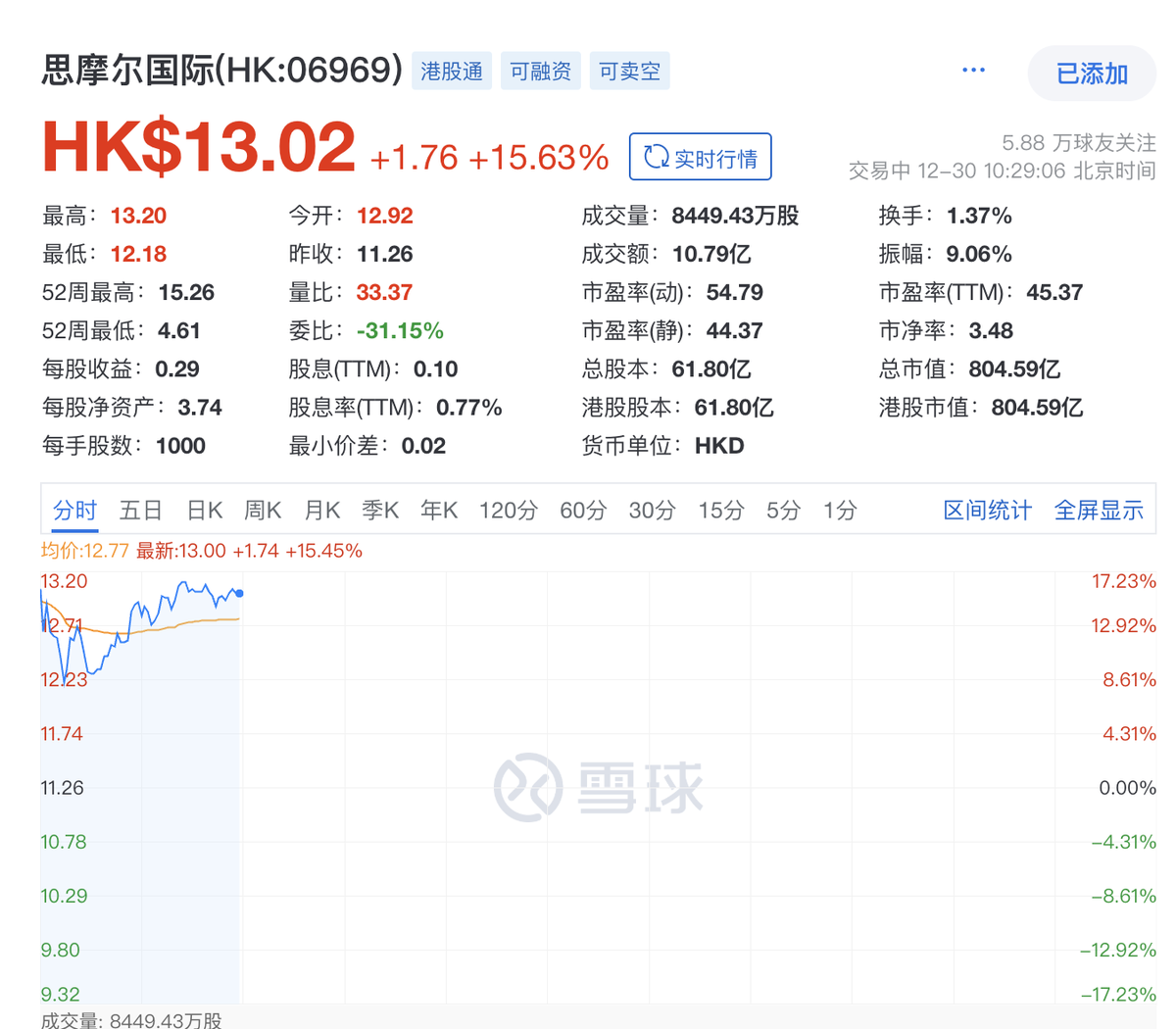This screenshot has height=1029, width=1176.
Task: Click the 52周最高 value 15.26
Action: pos(186,292)
